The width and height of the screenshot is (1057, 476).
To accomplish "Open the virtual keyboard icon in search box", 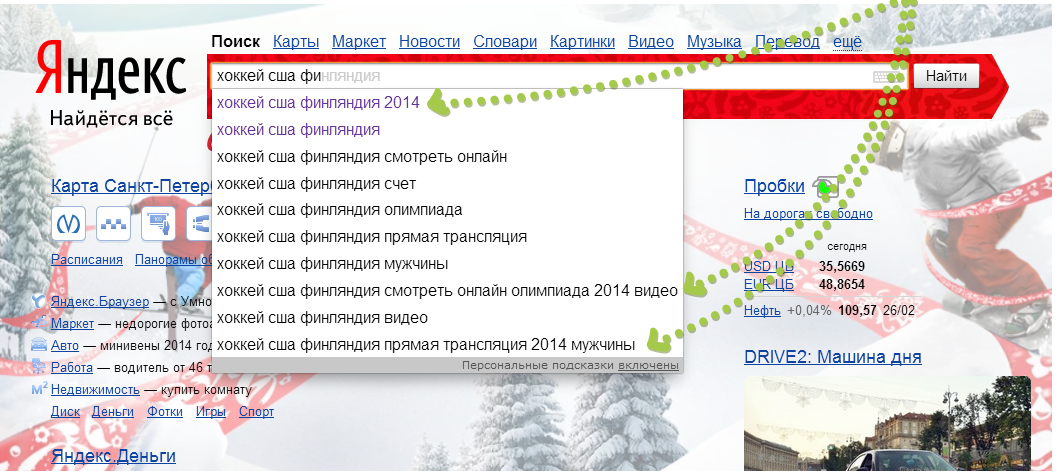I will [x=885, y=77].
